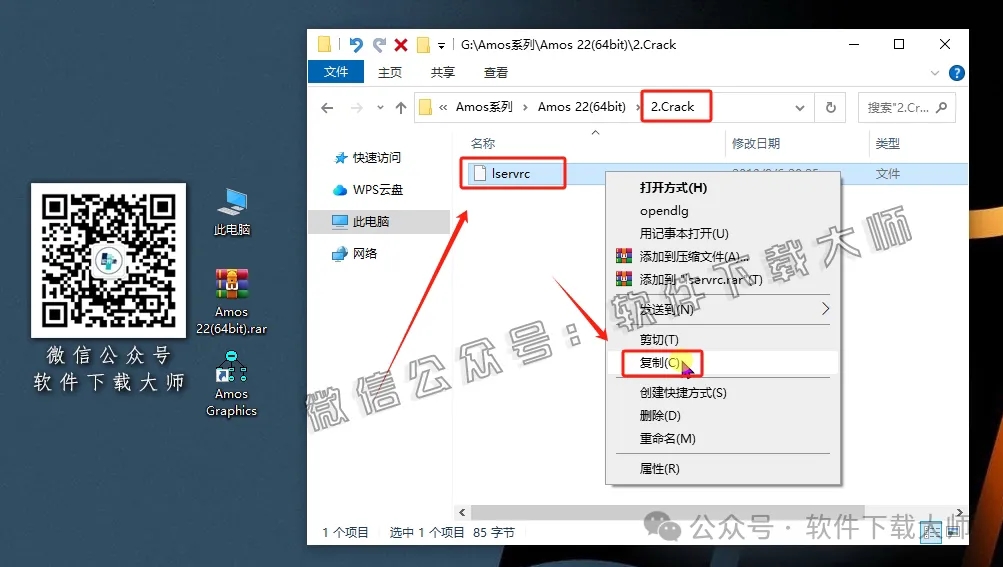1003x567 pixels.
Task: Click the Undo icon in the title bar
Action: (356, 44)
